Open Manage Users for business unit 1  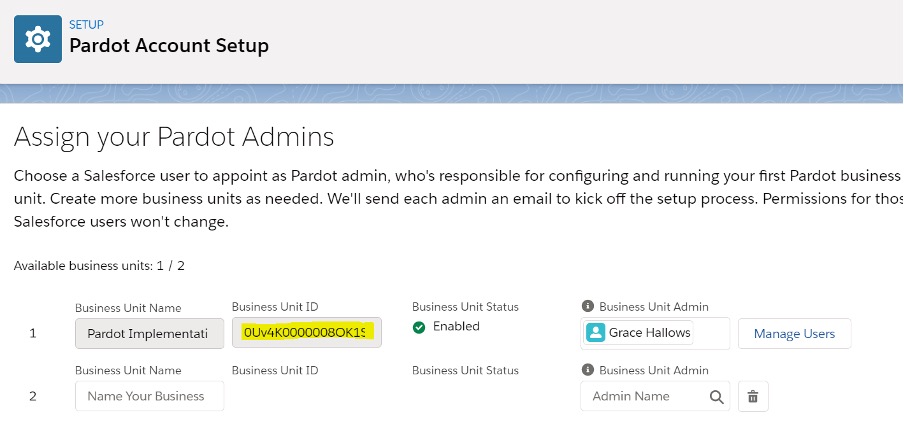click(794, 334)
